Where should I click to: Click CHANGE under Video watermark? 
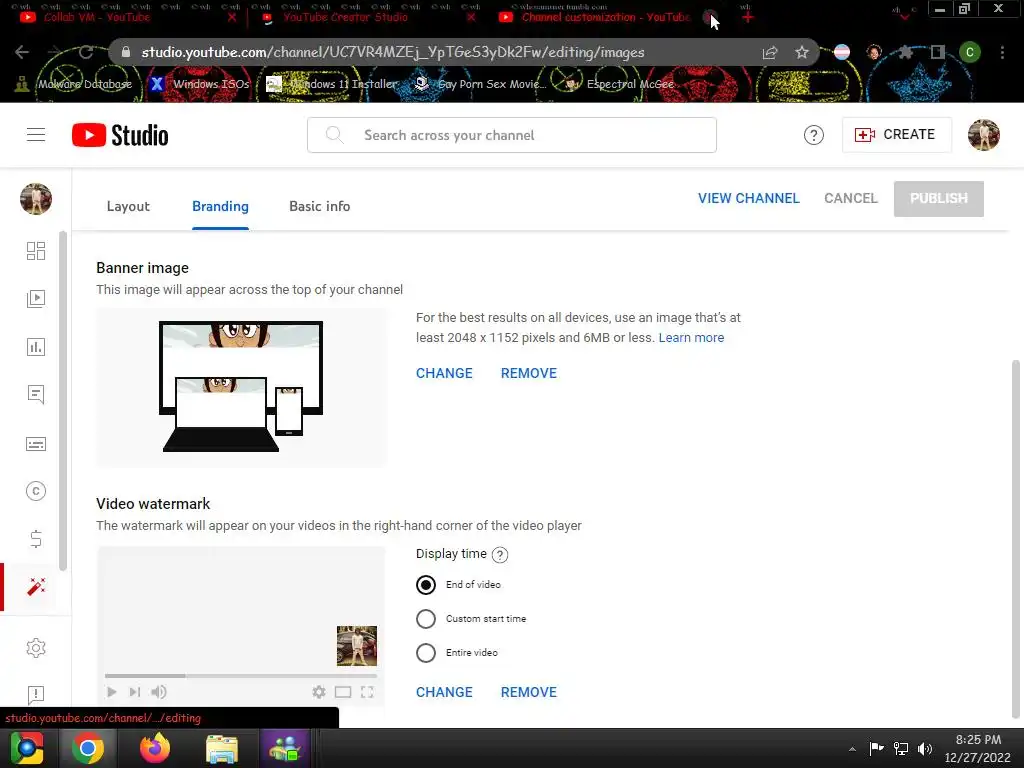click(444, 692)
